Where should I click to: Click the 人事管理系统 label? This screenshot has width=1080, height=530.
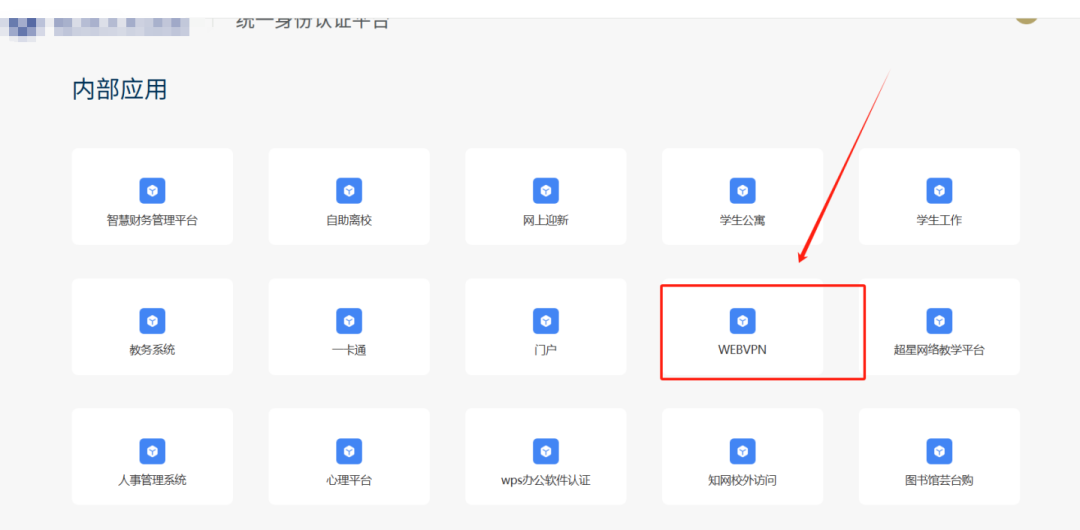click(x=152, y=480)
